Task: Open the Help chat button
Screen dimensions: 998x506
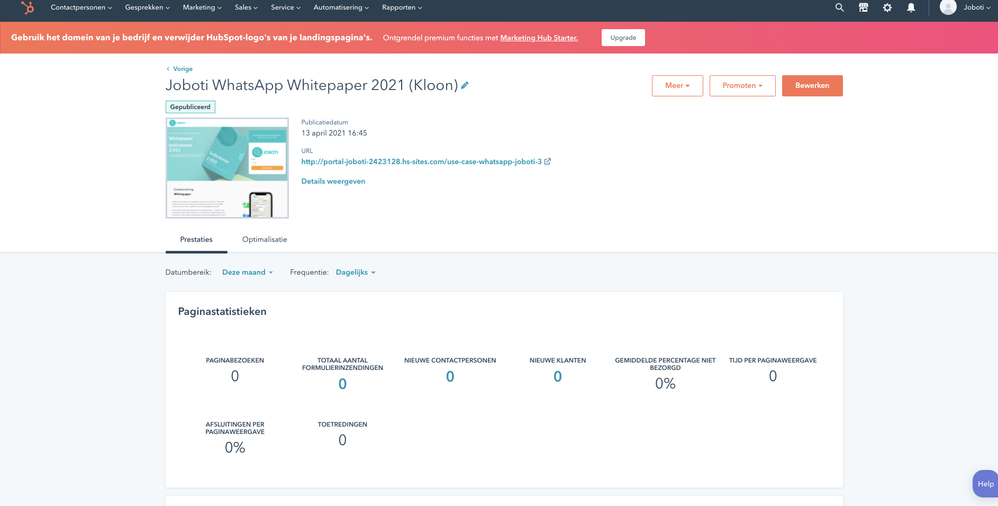Action: click(x=985, y=484)
